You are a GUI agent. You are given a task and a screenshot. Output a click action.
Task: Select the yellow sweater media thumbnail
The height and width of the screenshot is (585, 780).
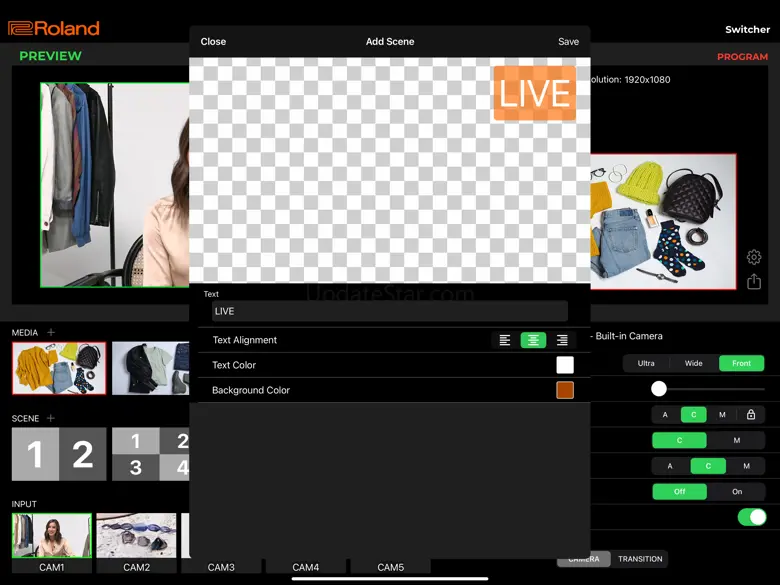tap(59, 368)
